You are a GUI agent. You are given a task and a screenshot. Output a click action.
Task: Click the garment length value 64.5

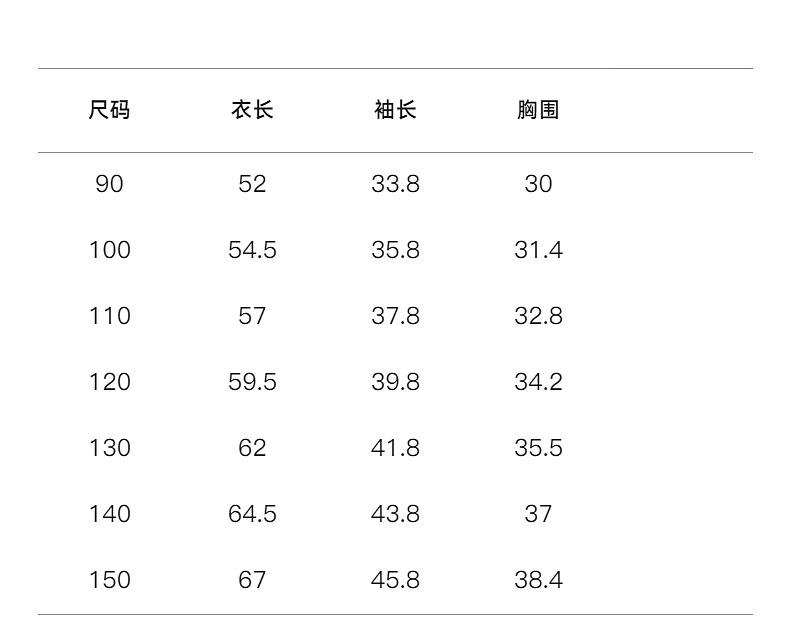point(252,514)
